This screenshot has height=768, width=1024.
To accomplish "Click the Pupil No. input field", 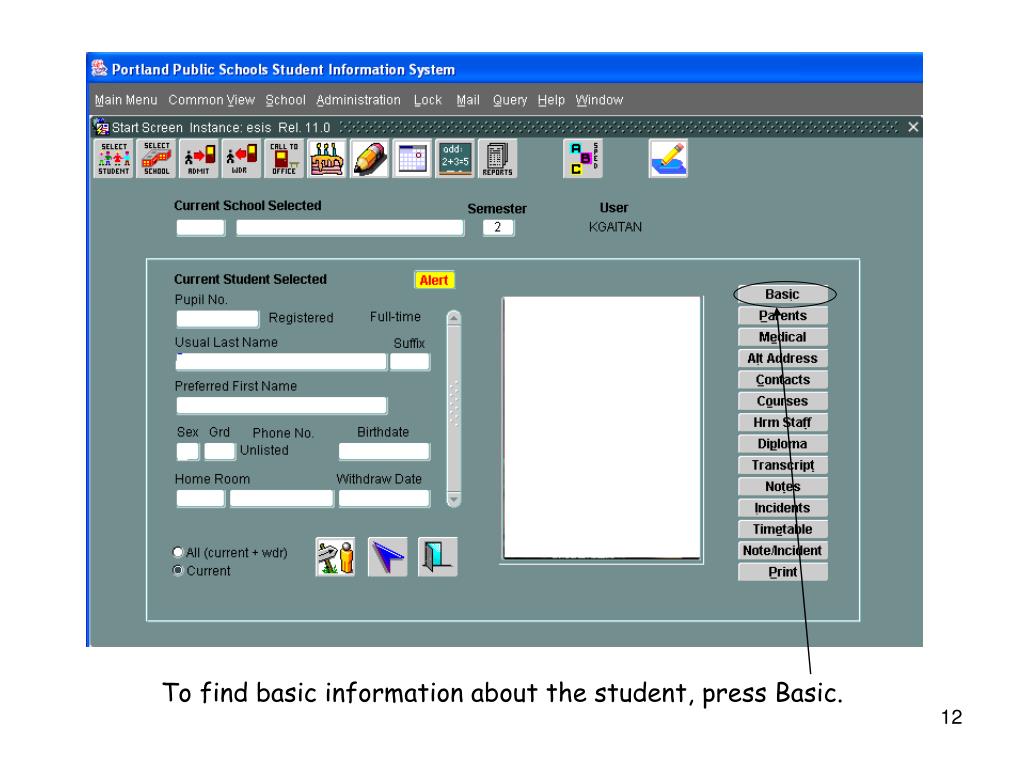I will click(x=217, y=319).
